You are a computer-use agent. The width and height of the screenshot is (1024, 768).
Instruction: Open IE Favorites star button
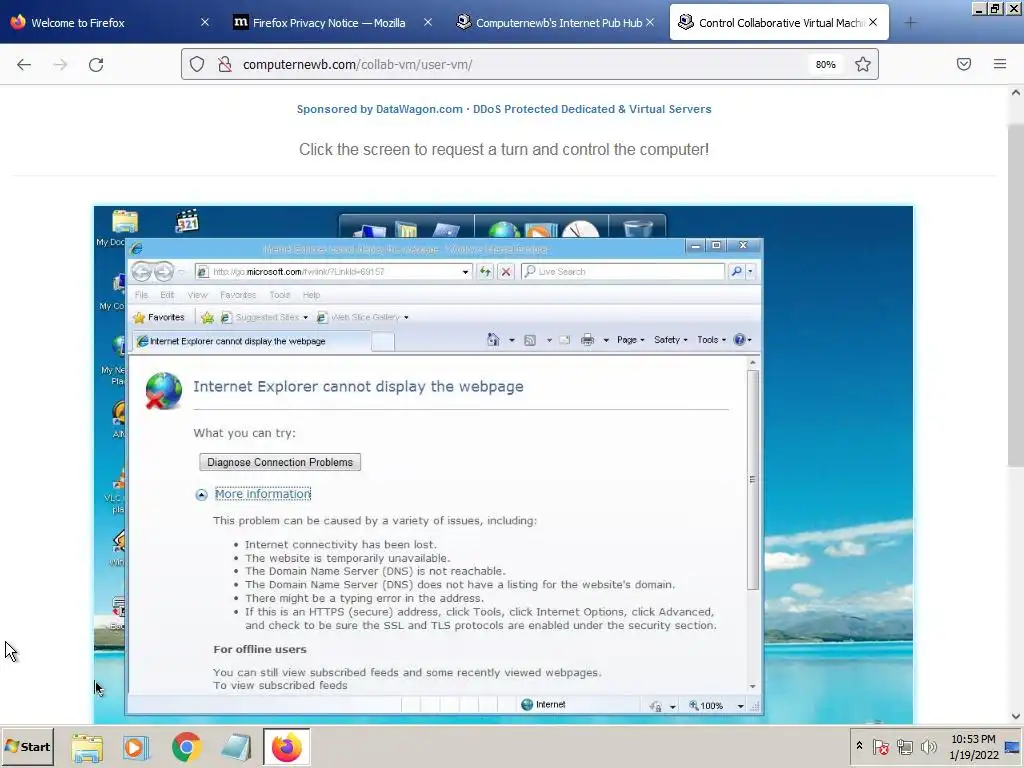click(159, 317)
